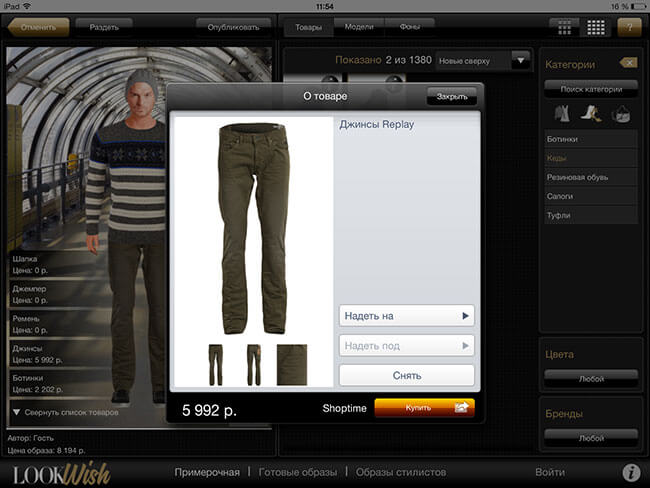Screen dimensions: 650x488
Task: Open the Образы стилистов section
Action: coord(401,472)
